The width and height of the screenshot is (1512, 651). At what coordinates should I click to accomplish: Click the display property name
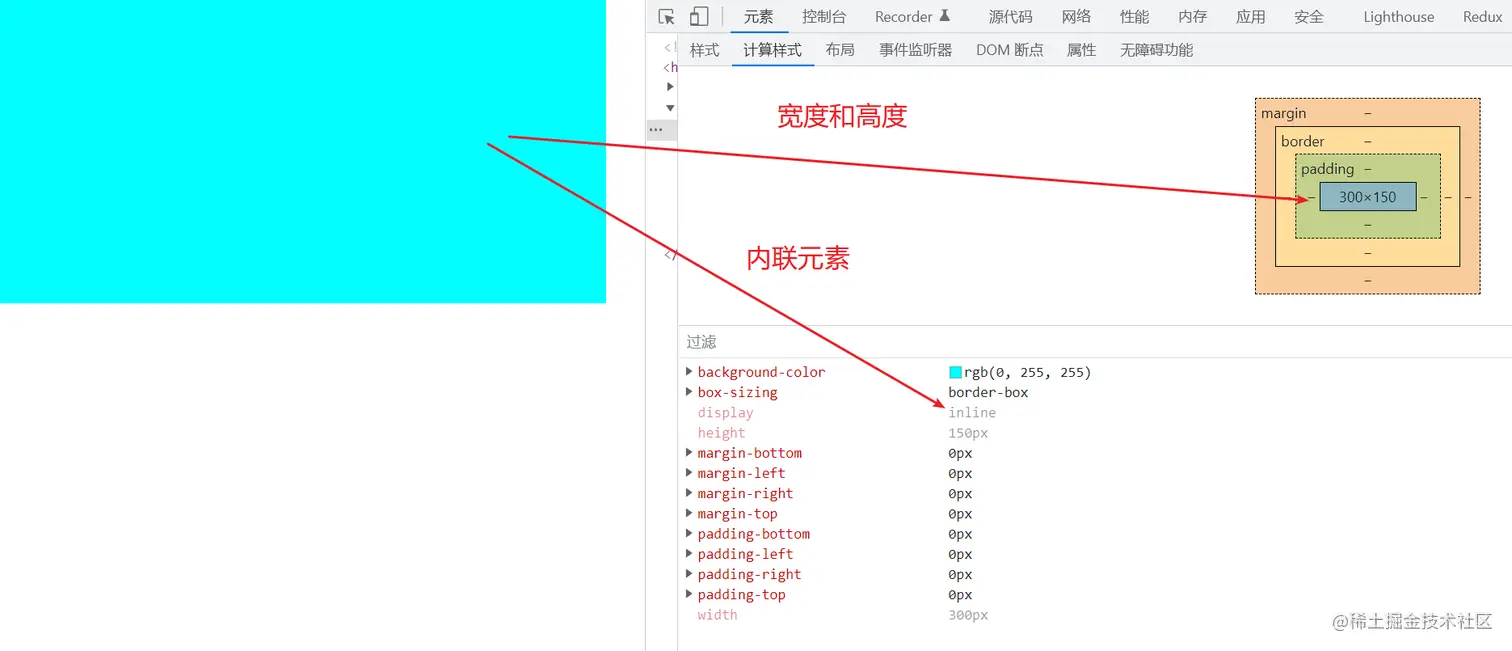click(725, 412)
